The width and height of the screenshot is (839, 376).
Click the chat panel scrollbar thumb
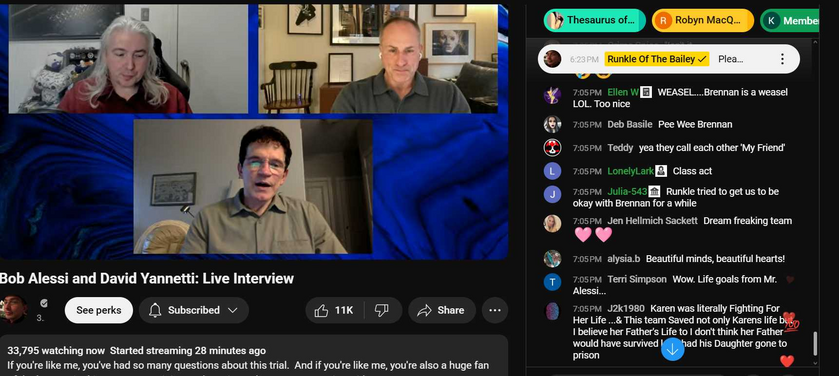[x=815, y=343]
